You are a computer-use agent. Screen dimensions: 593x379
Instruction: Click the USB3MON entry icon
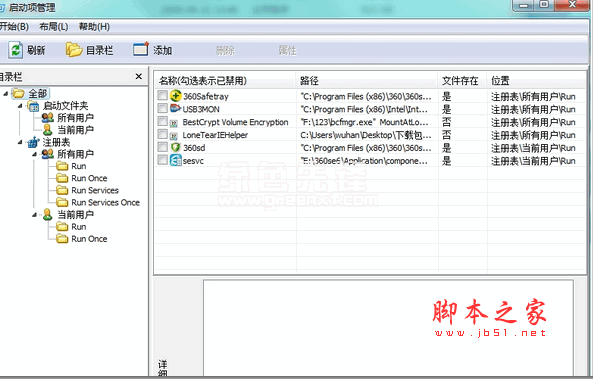pyautogui.click(x=175, y=109)
